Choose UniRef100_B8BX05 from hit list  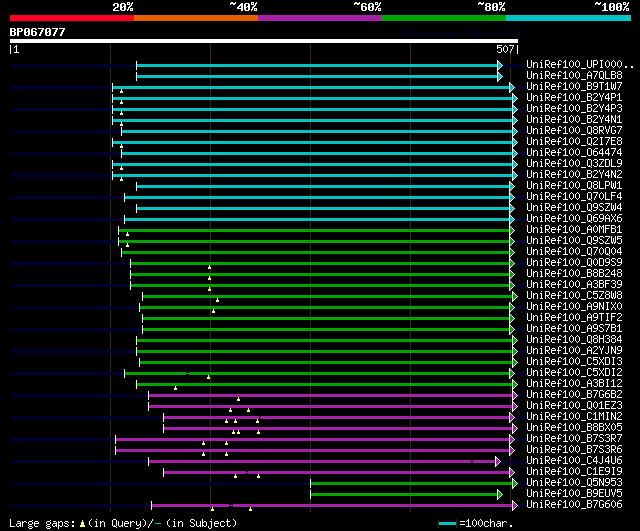574,428
